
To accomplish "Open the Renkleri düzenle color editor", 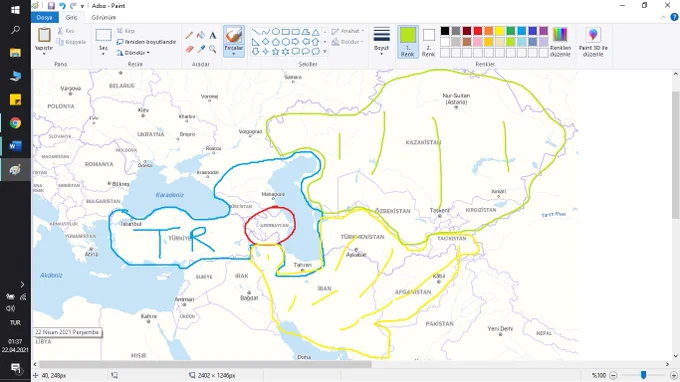I will click(x=560, y=41).
